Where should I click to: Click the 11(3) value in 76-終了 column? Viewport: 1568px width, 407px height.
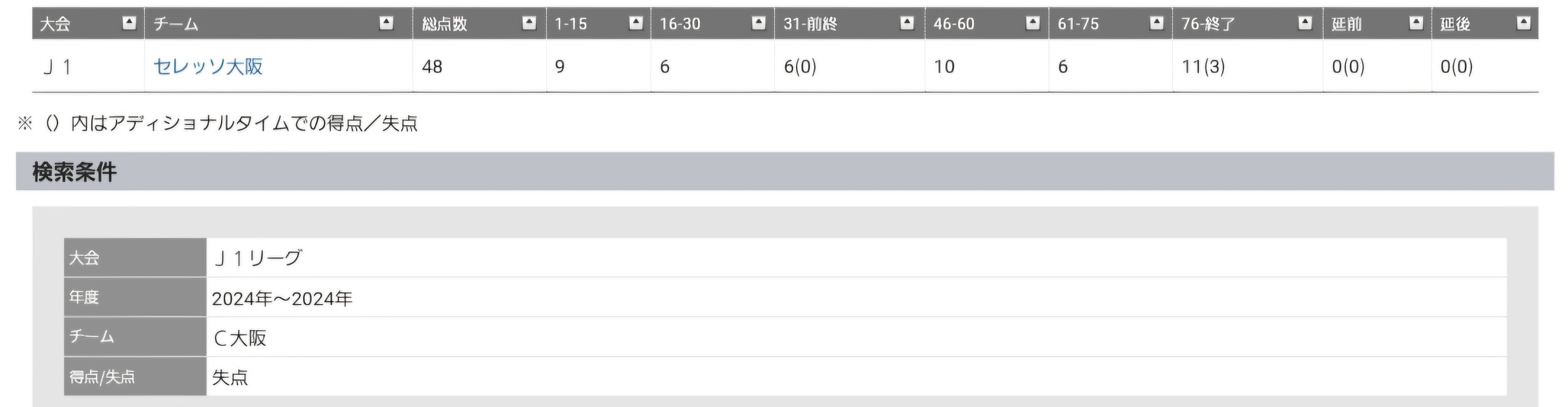1203,67
